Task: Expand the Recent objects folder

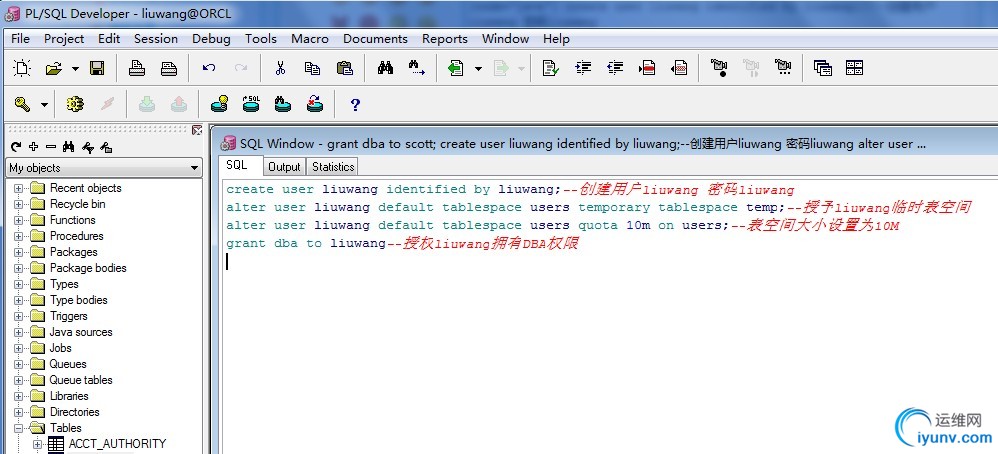Action: click(x=18, y=188)
